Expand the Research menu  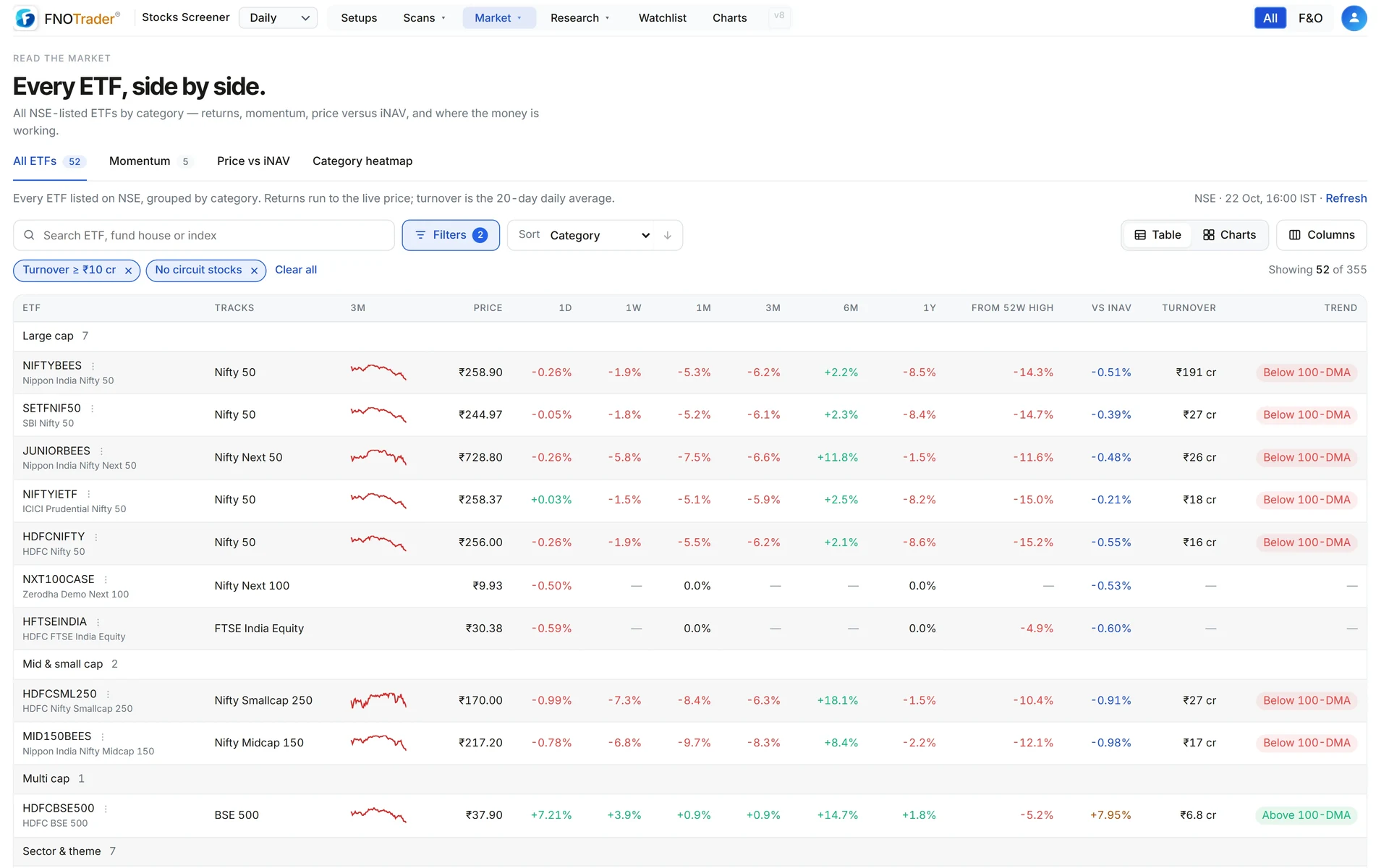(x=580, y=18)
